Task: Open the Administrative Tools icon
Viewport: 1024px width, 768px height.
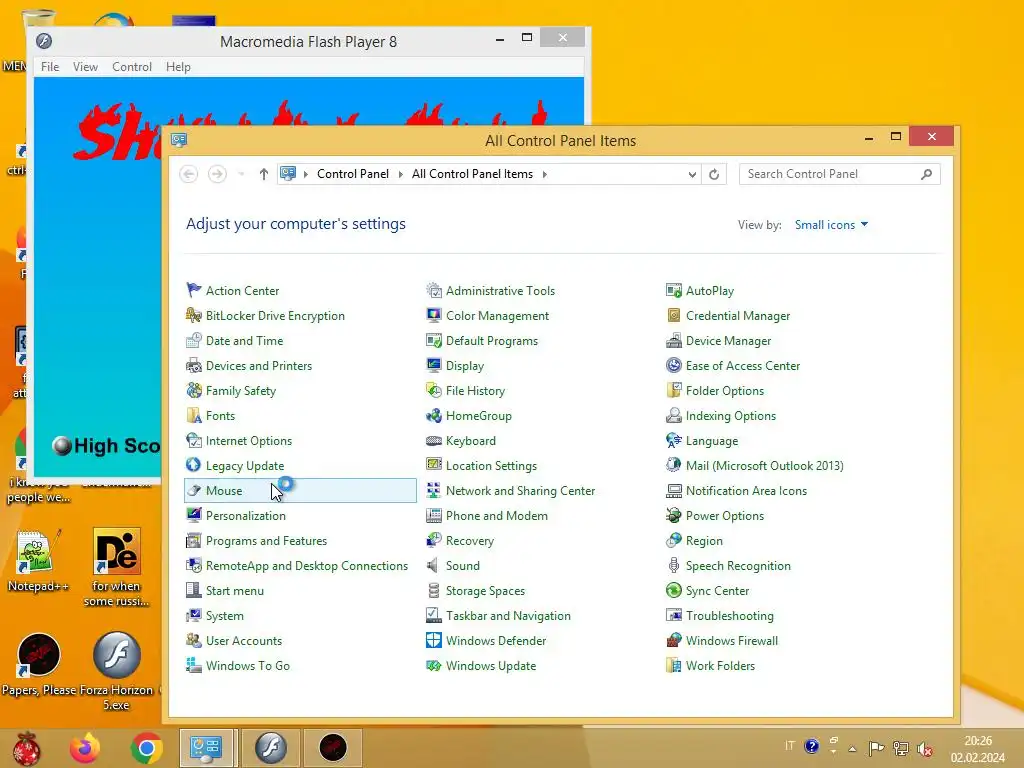Action: point(434,290)
